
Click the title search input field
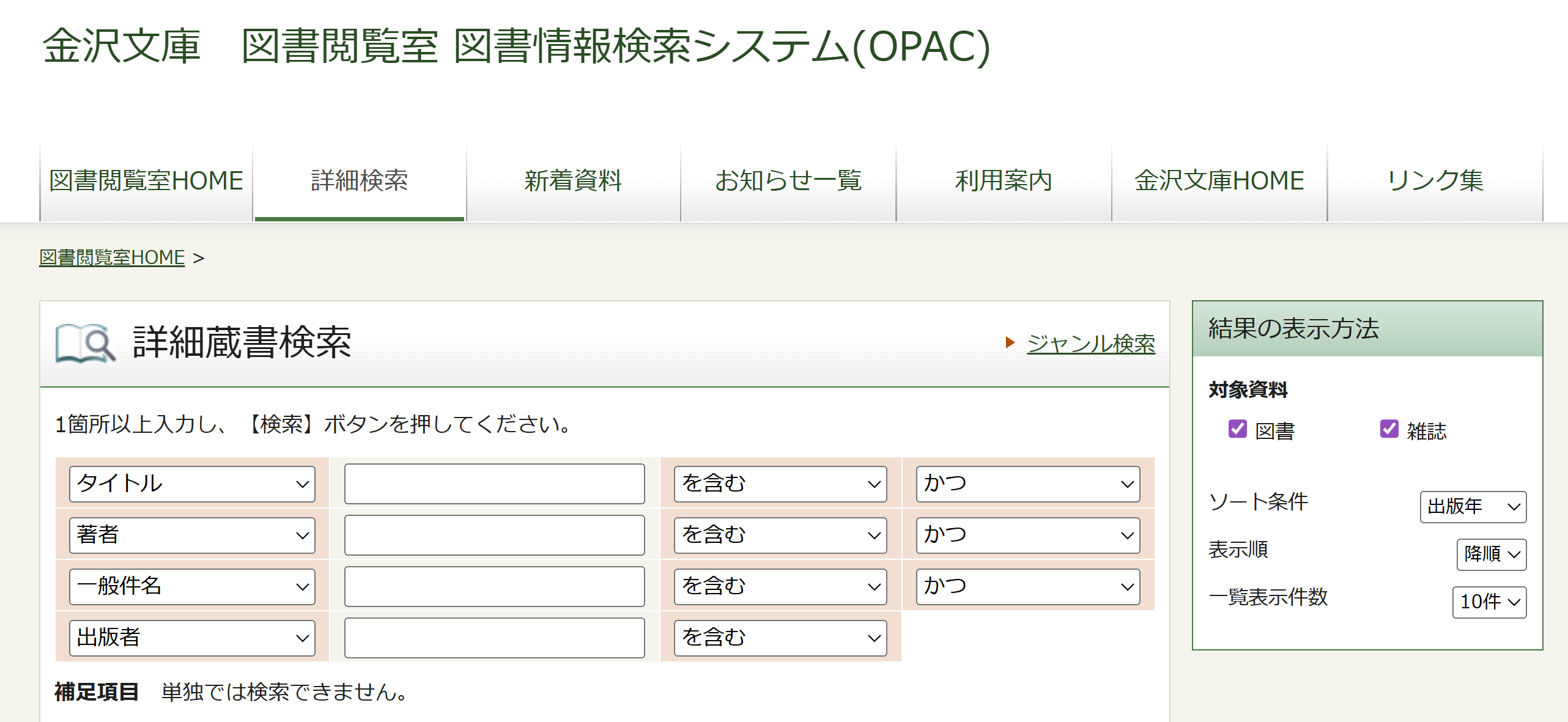(x=494, y=484)
